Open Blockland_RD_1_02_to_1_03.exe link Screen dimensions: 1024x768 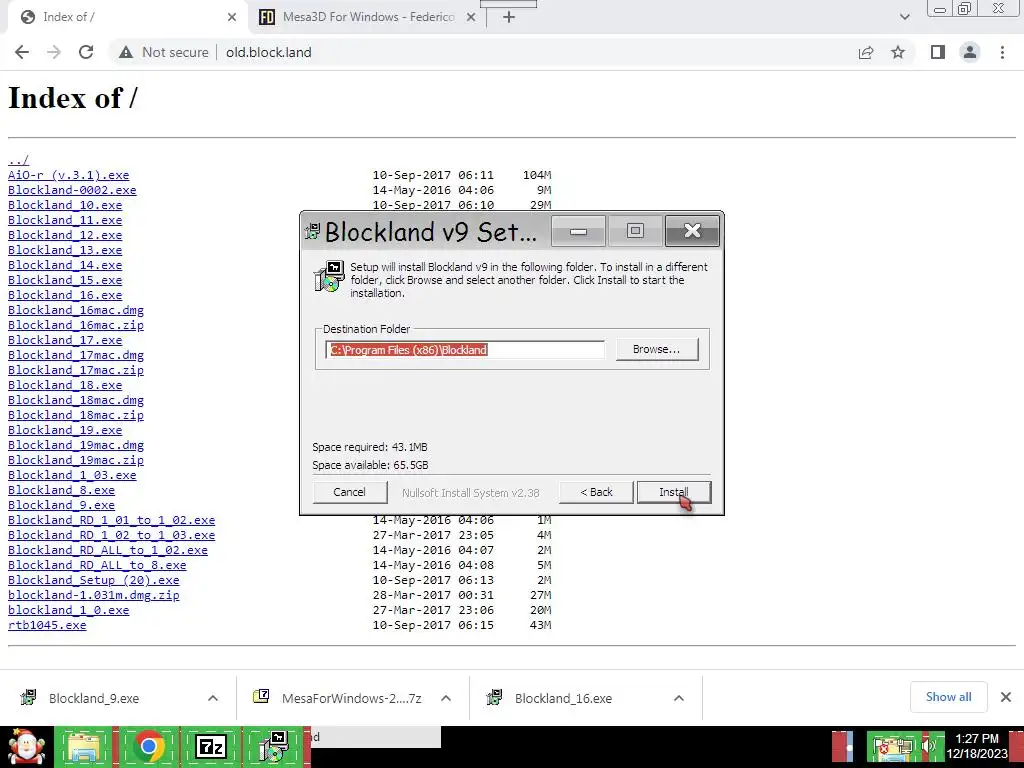click(111, 536)
